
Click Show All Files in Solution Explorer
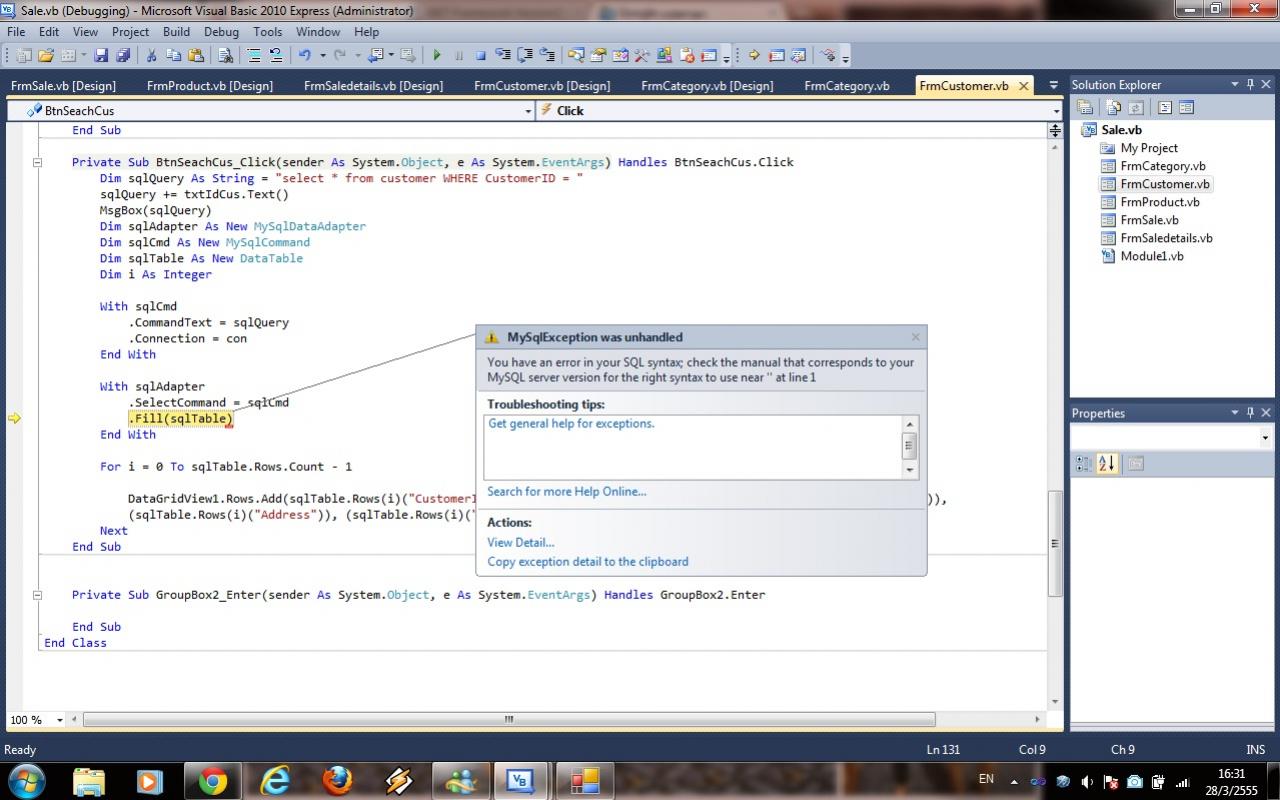point(1113,107)
